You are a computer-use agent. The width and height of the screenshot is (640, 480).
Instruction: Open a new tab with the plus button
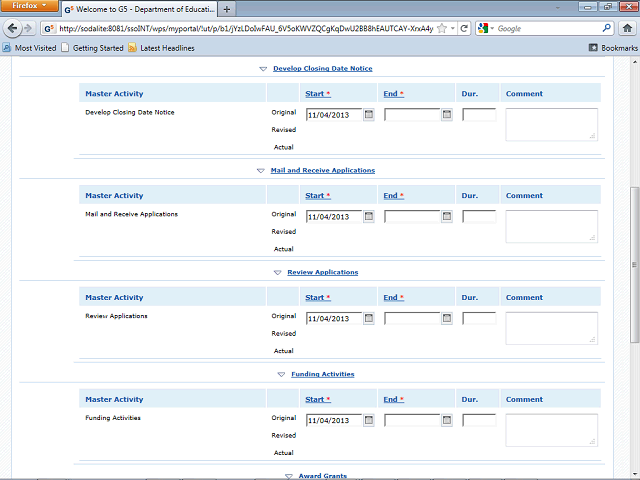click(227, 9)
